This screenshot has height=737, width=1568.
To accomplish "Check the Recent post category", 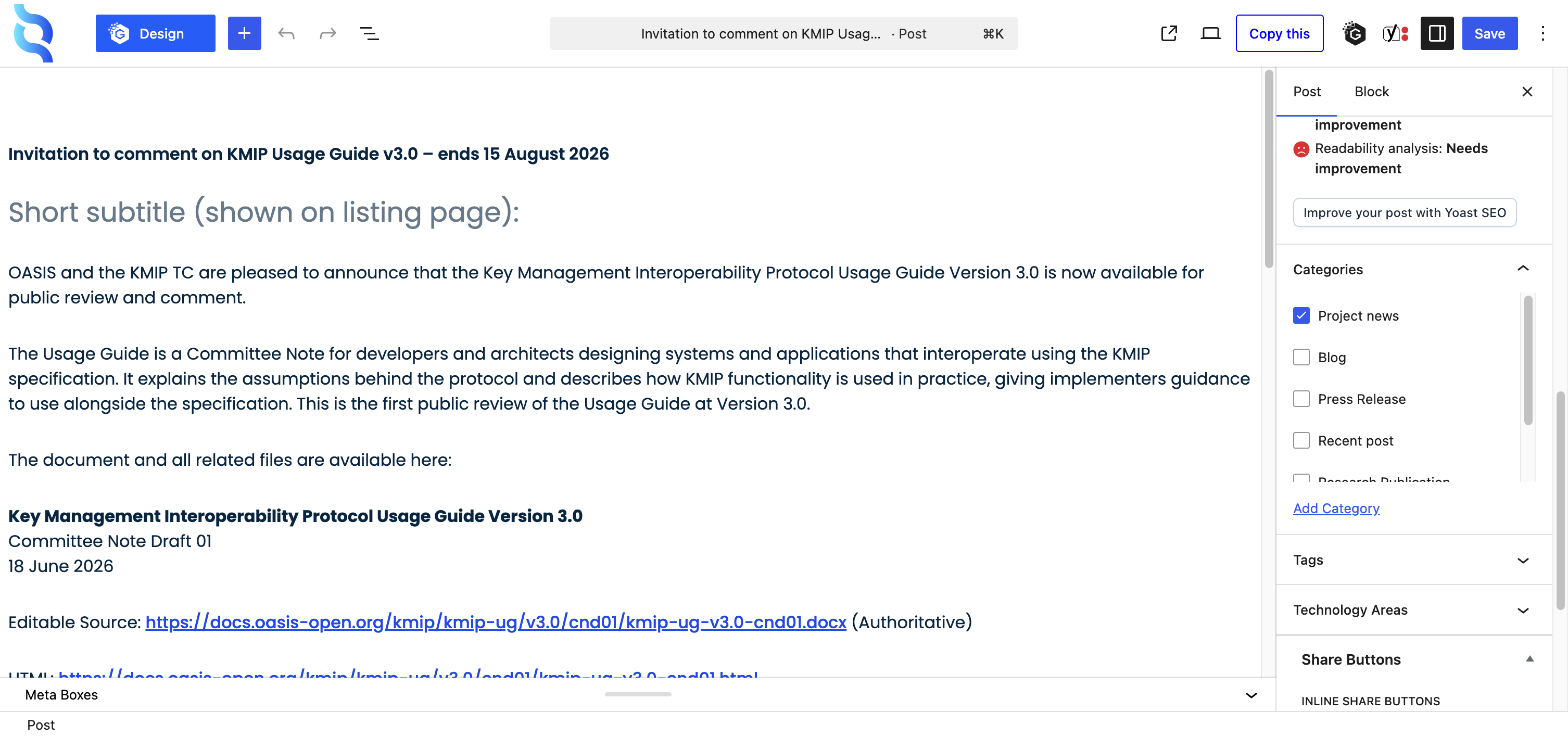I will click(1301, 440).
